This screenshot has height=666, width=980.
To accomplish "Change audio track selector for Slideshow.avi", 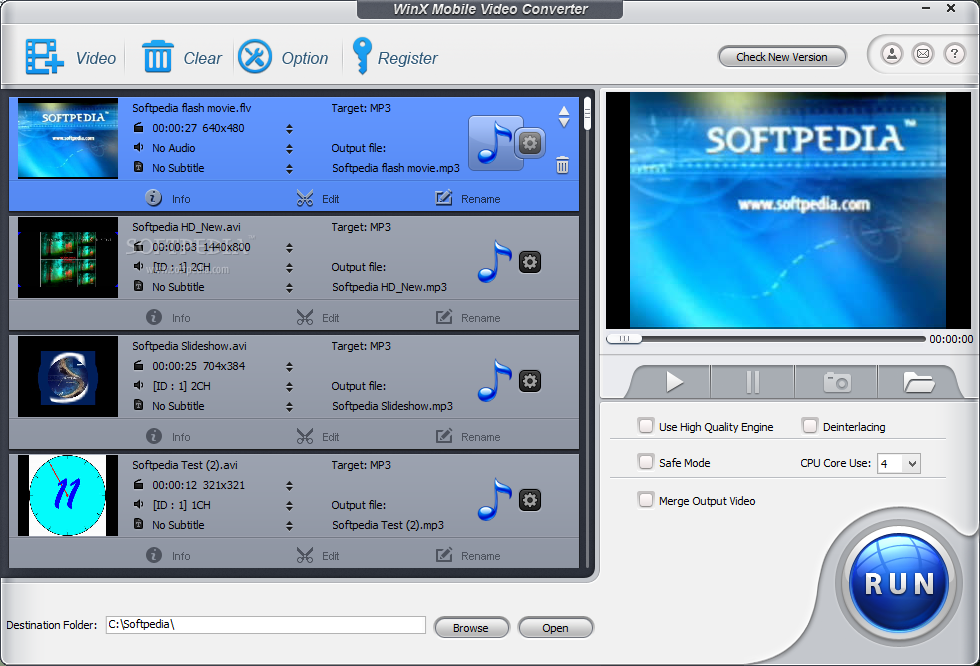I will (289, 387).
